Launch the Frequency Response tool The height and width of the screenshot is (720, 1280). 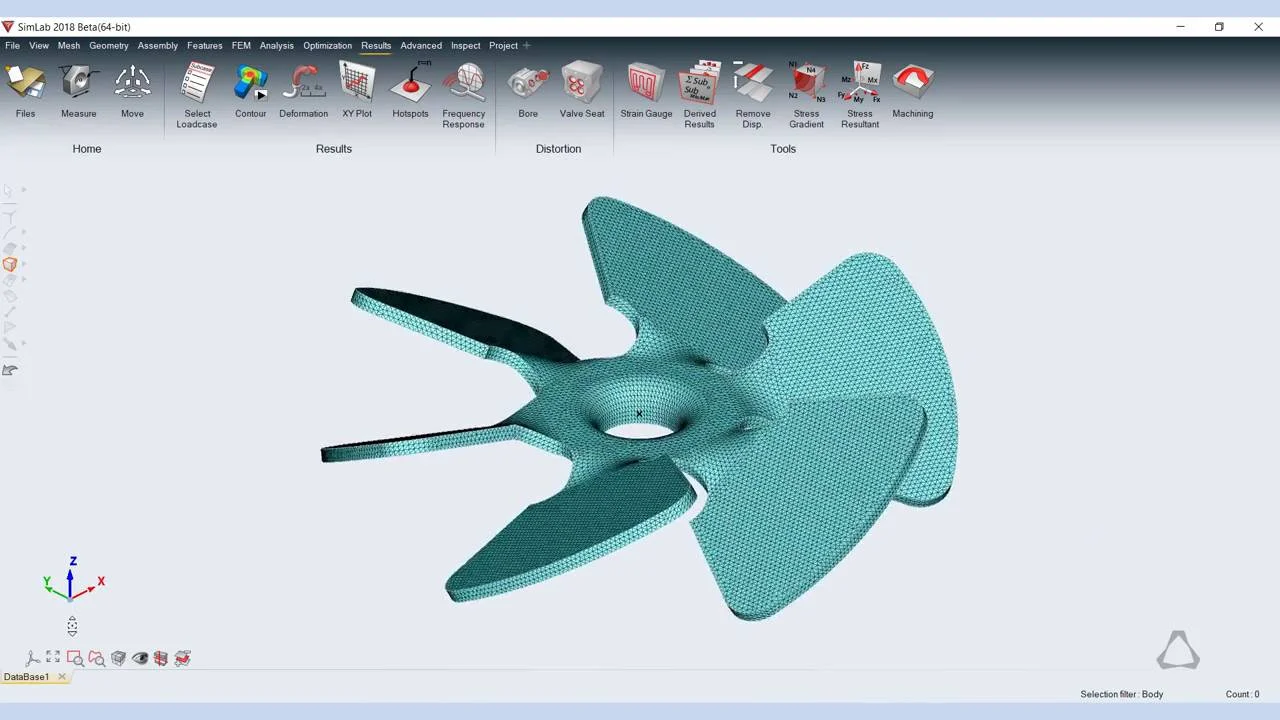[x=463, y=84]
